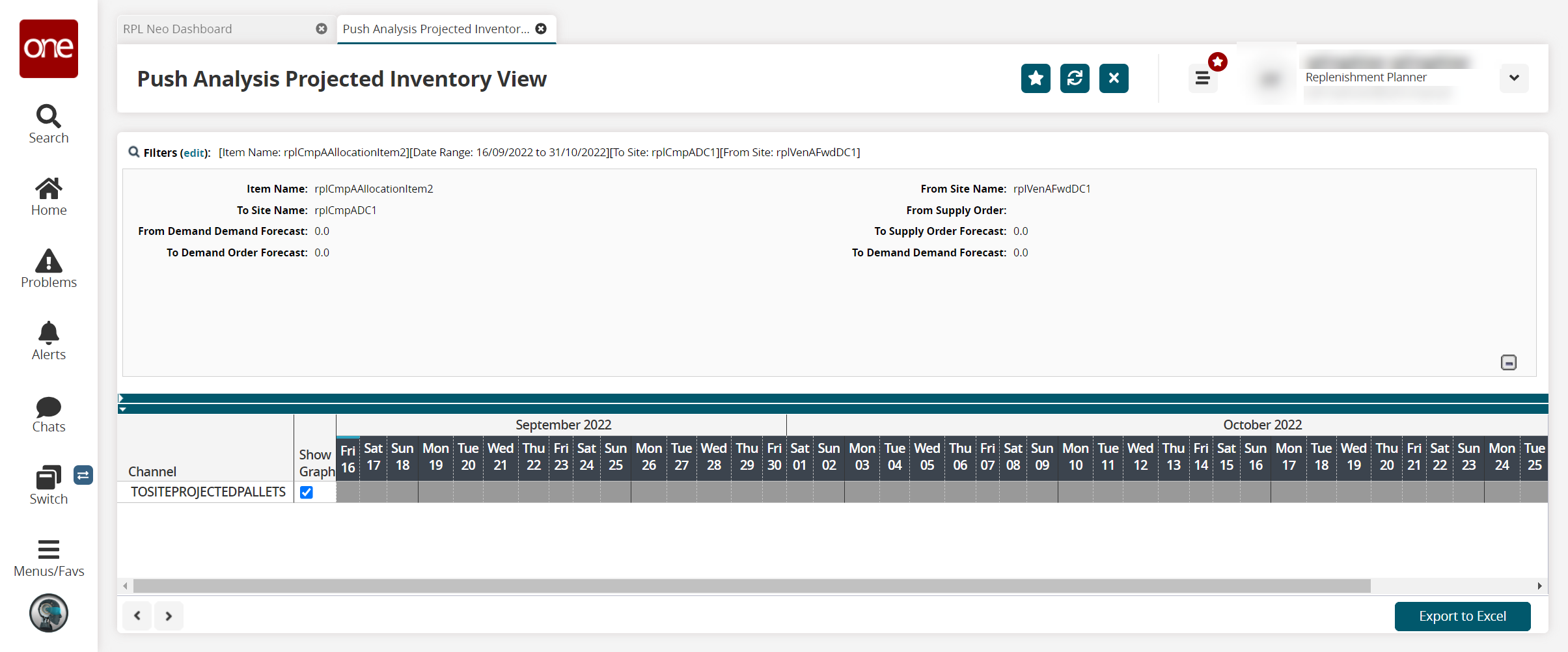Expand the right-pointing panel arrow
The height and width of the screenshot is (652, 1568).
click(x=121, y=398)
